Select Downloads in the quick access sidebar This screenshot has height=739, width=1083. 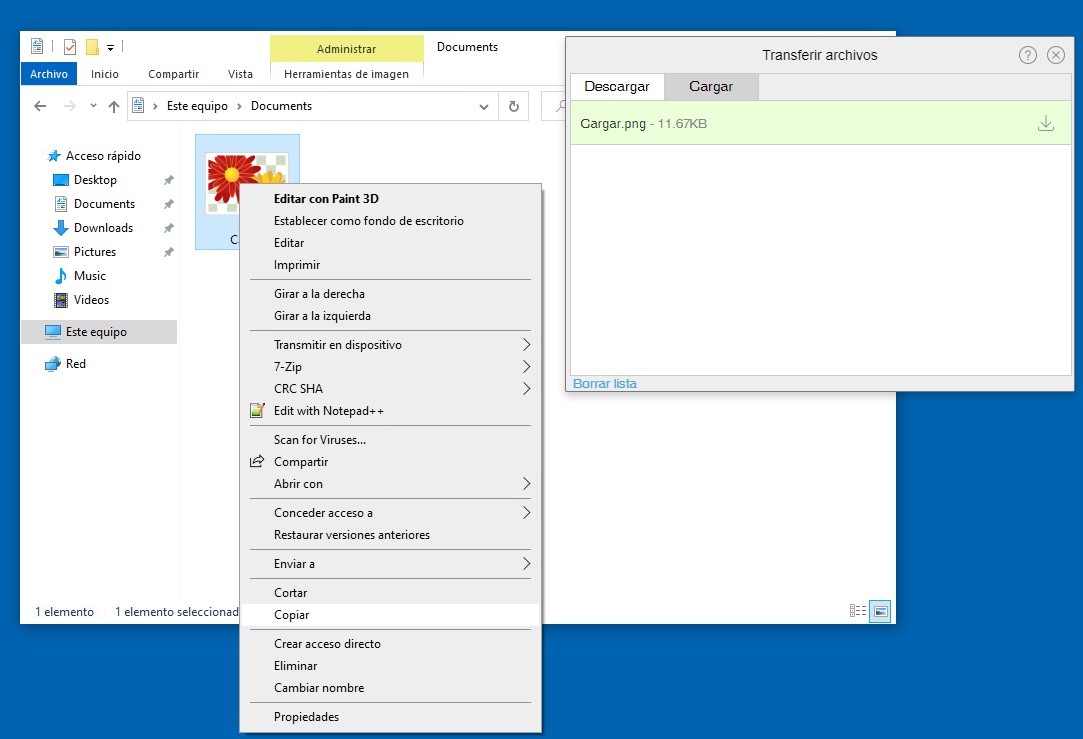point(103,228)
